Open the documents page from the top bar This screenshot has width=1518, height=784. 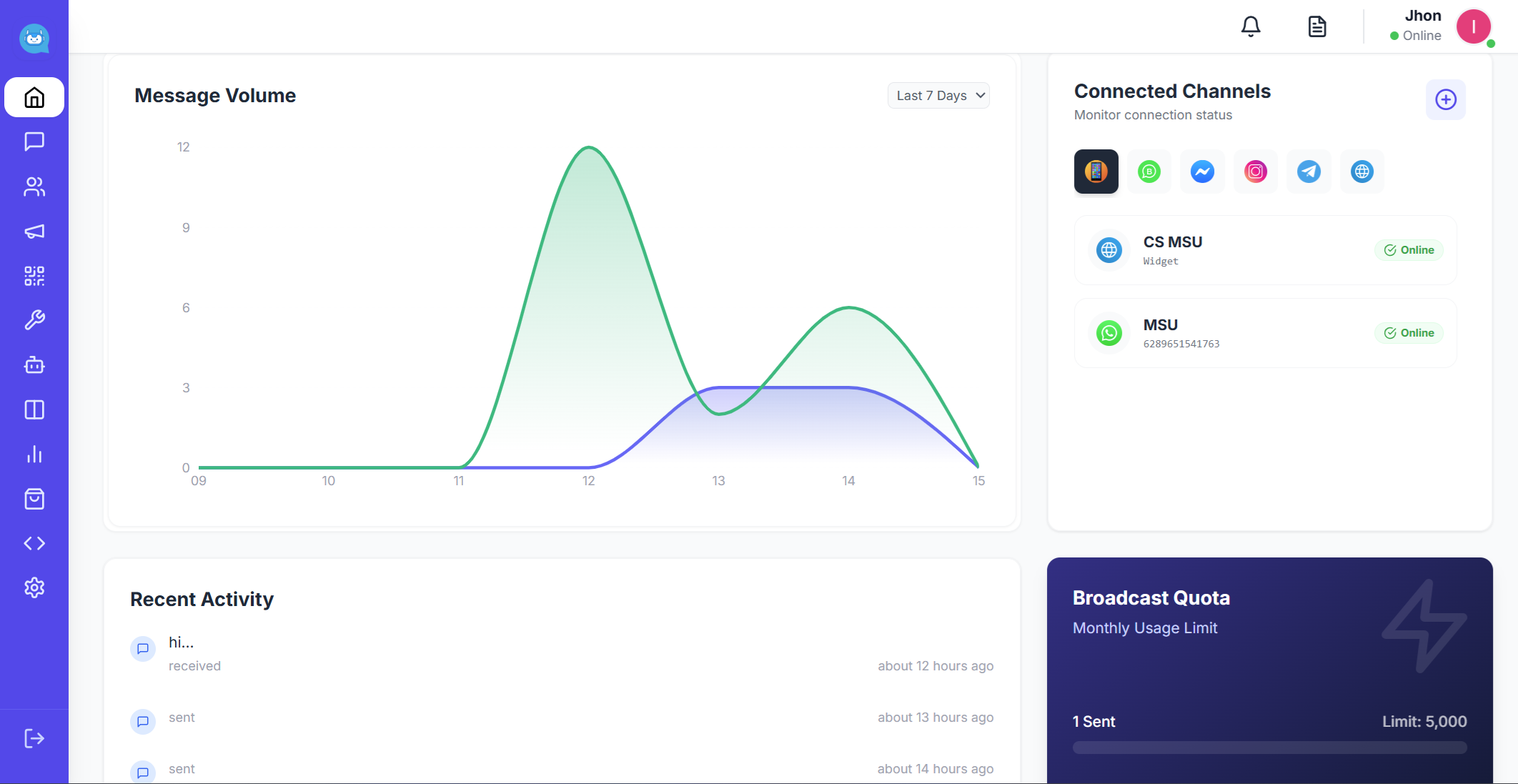coord(1317,26)
